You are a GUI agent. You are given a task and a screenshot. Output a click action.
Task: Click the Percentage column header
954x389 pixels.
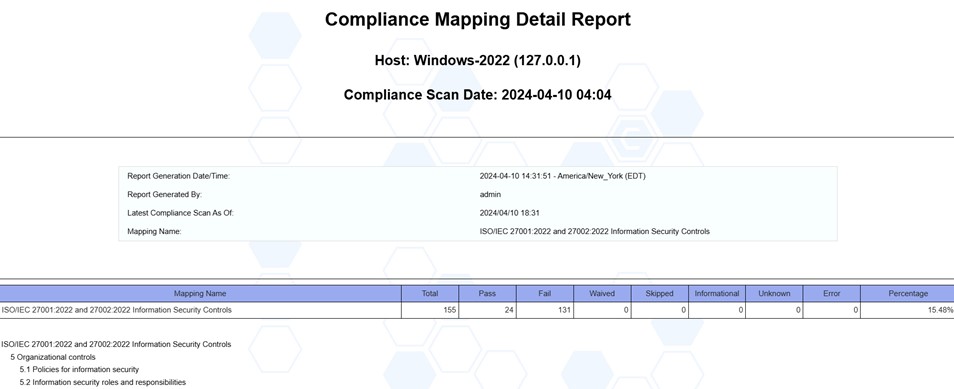point(907,293)
